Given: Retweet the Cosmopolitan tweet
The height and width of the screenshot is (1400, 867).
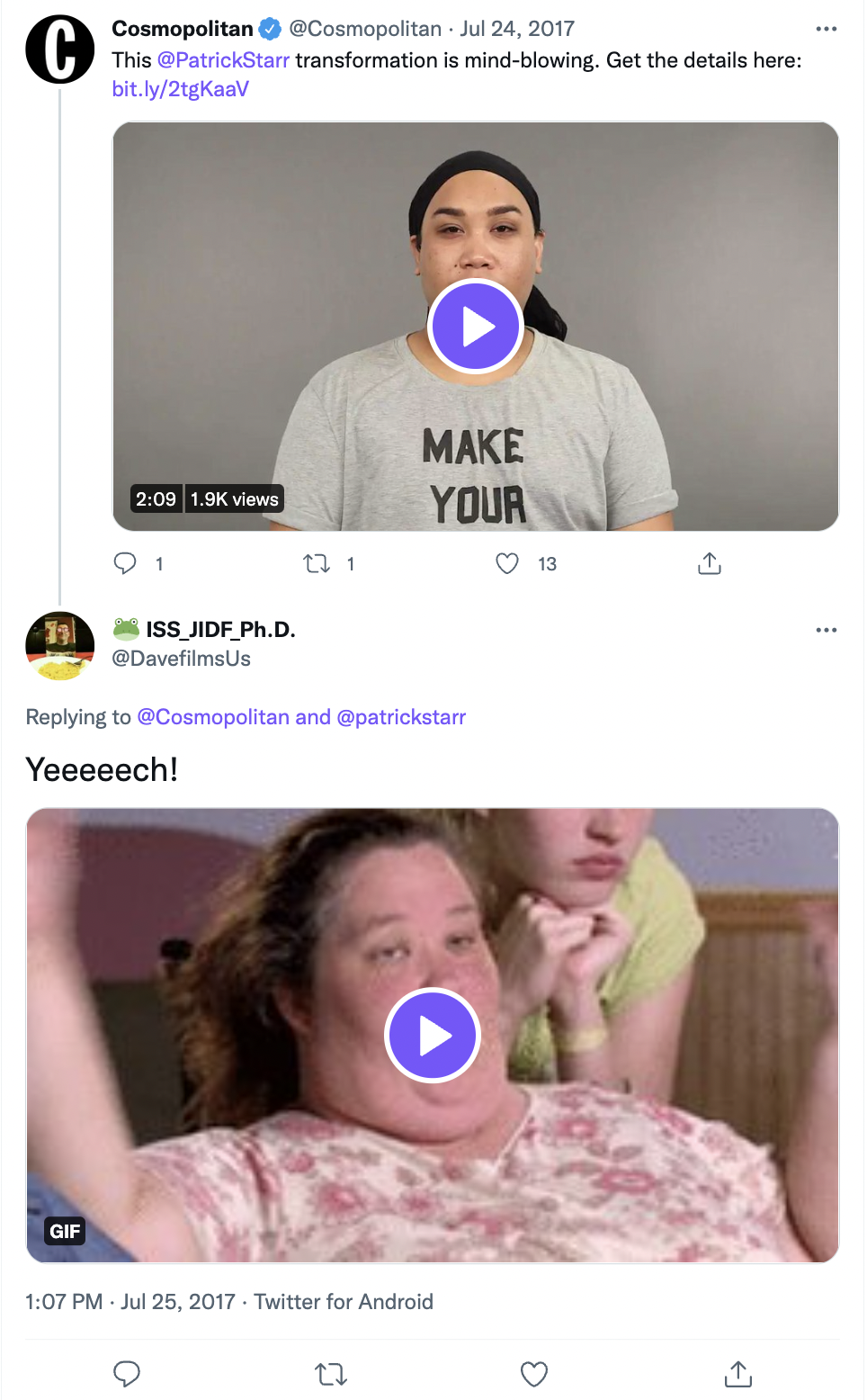Looking at the screenshot, I should pos(317,563).
